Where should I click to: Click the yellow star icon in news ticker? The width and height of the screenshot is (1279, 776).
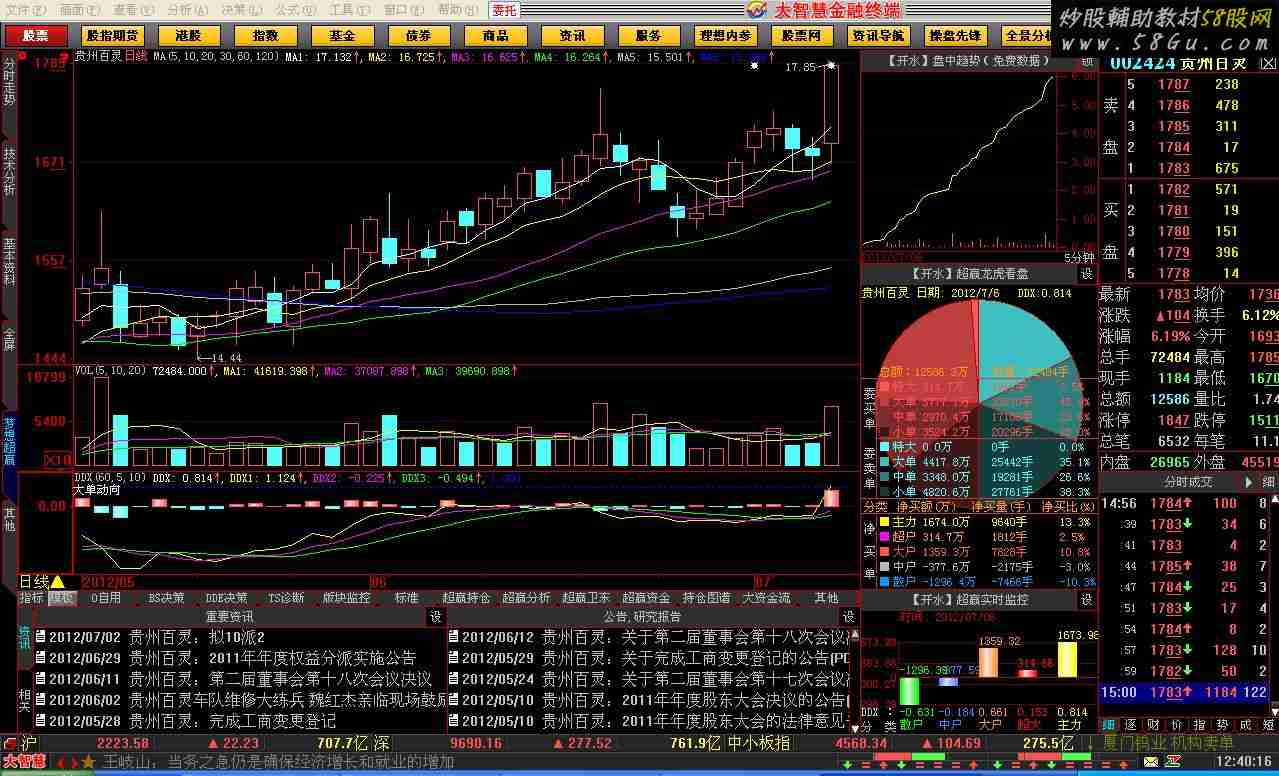88,761
